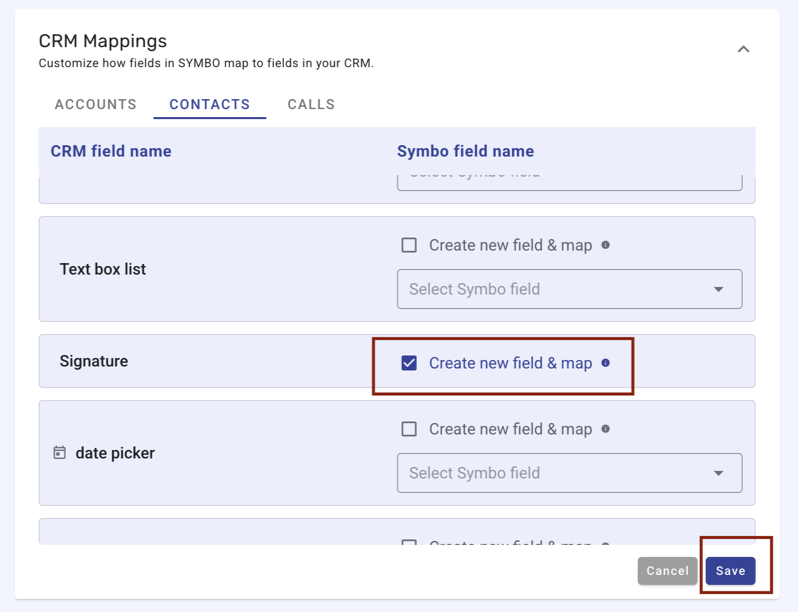Viewport: 799px width, 612px height.
Task: Click the CRM field name column header
Action: (x=111, y=151)
